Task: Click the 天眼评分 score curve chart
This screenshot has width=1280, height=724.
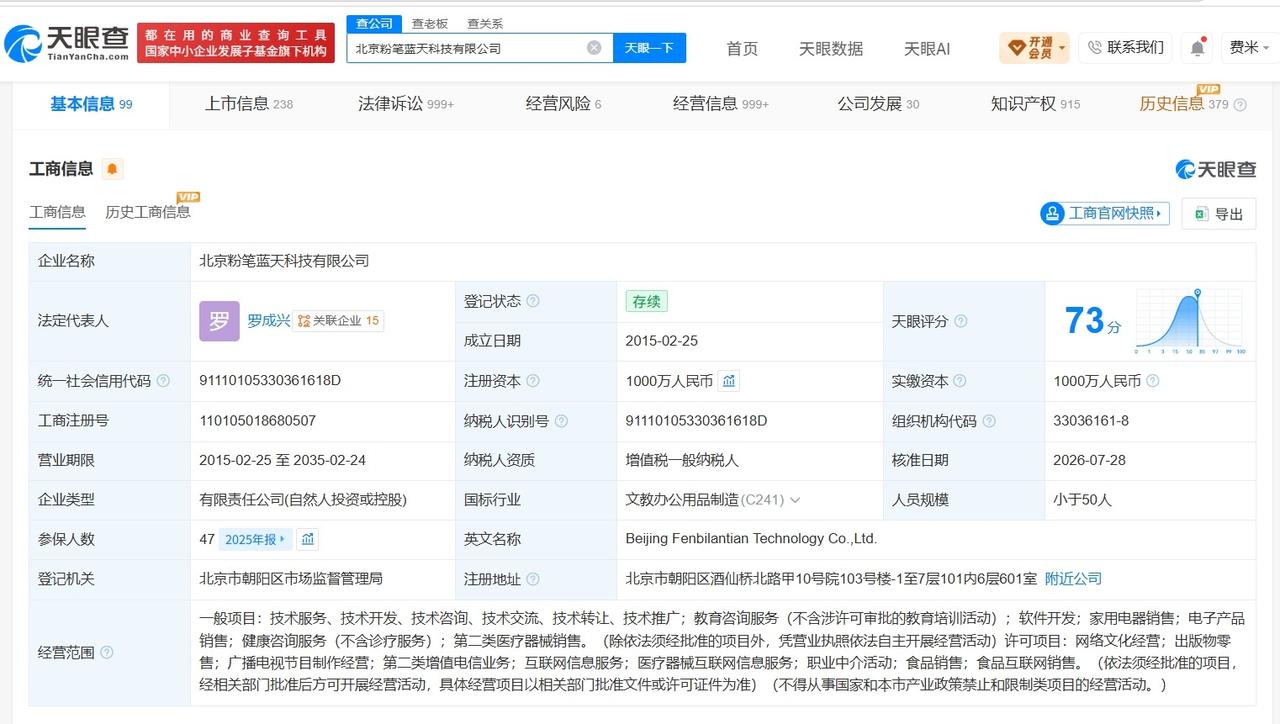Action: click(x=1189, y=321)
